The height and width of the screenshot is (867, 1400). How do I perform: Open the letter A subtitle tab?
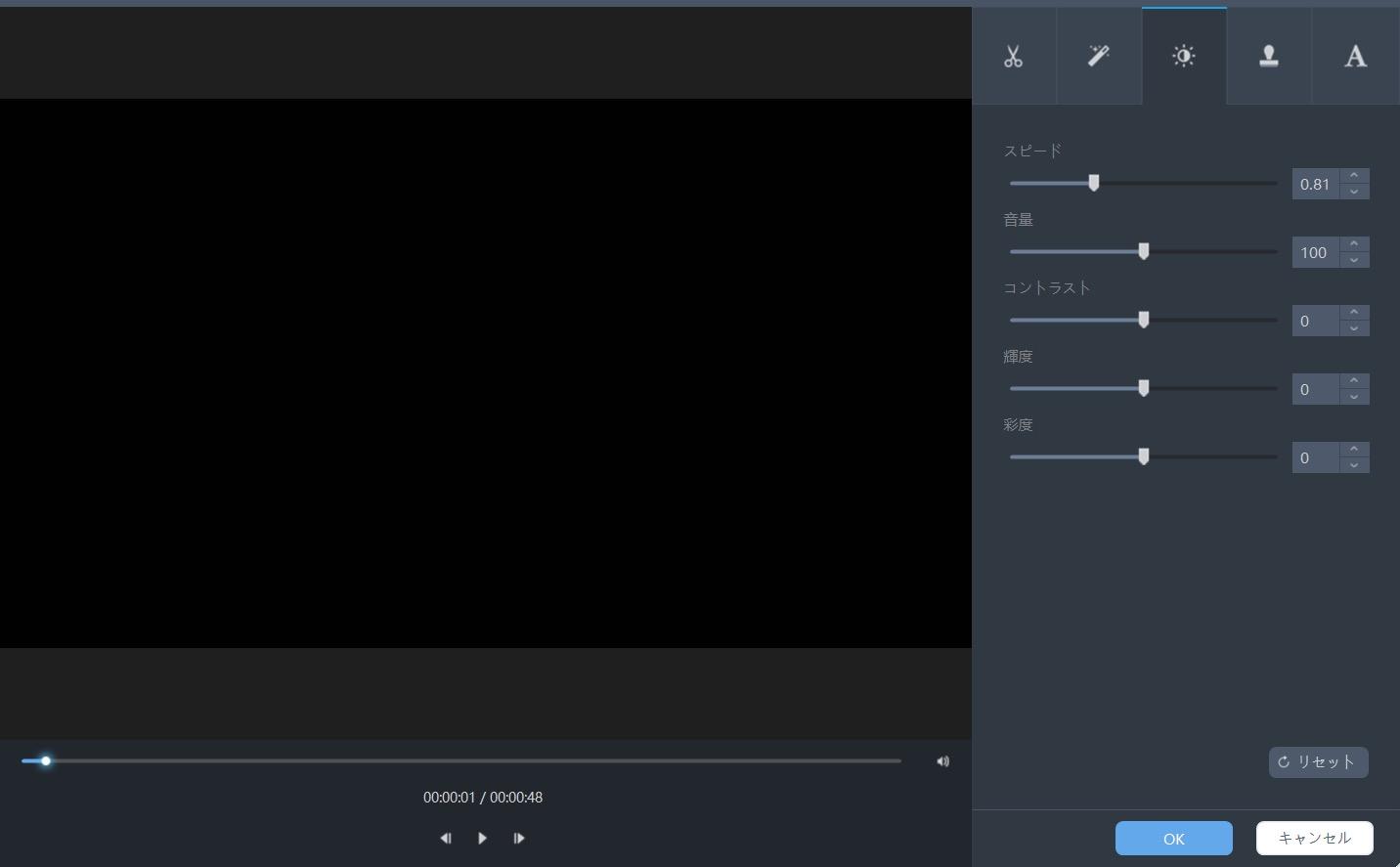pos(1355,56)
